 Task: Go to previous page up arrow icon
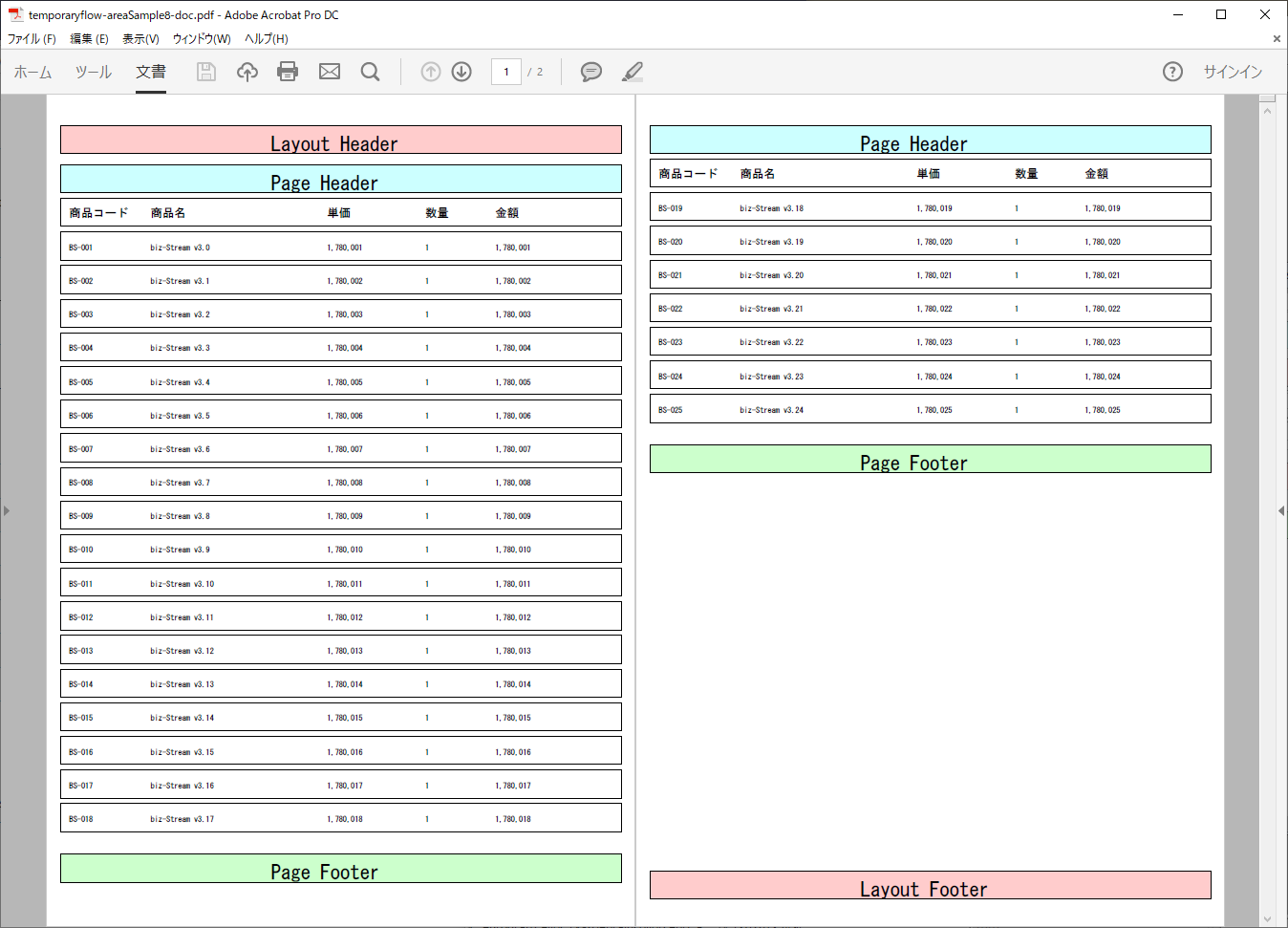(x=431, y=72)
